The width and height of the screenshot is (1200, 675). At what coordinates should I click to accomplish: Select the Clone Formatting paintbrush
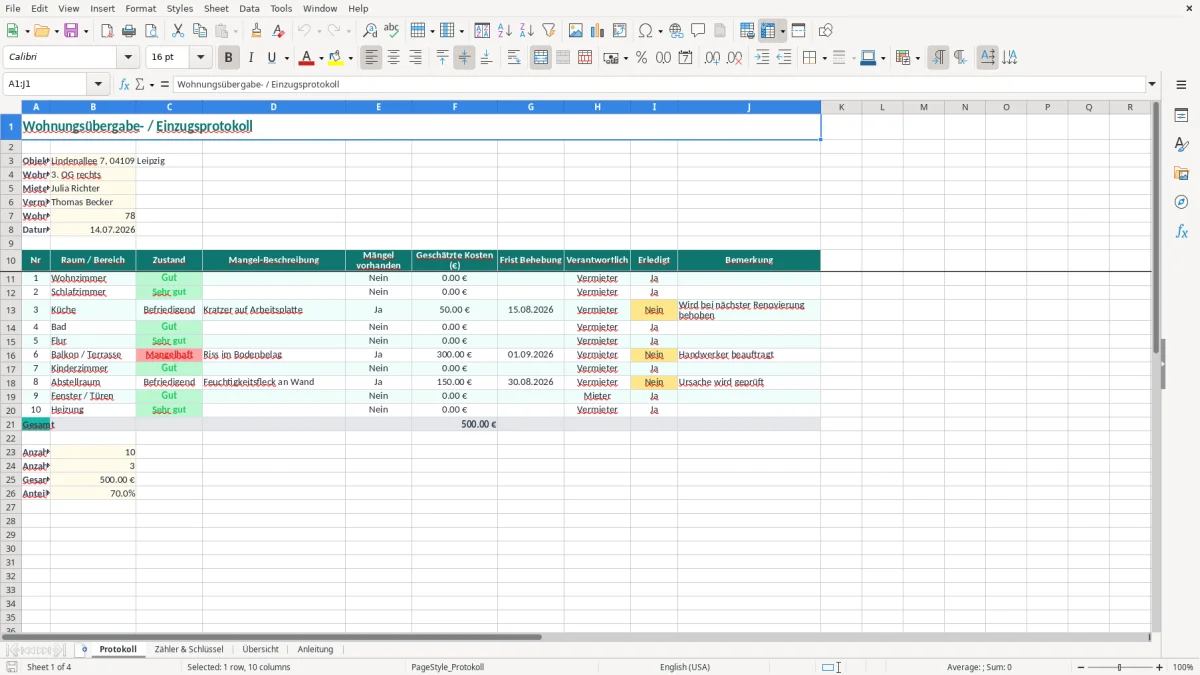[256, 31]
